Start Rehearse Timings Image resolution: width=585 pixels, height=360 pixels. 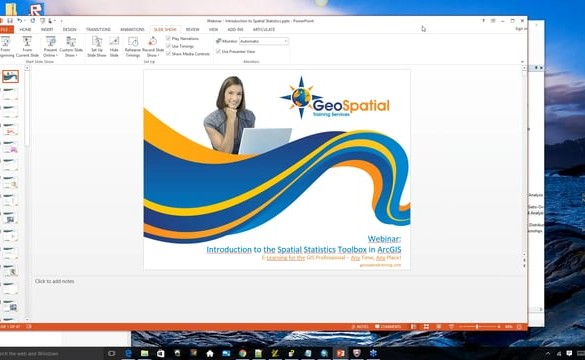coord(132,47)
